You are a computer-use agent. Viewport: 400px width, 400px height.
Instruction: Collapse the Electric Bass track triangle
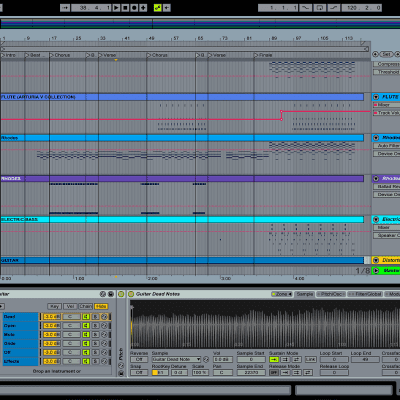pyautogui.click(x=376, y=219)
